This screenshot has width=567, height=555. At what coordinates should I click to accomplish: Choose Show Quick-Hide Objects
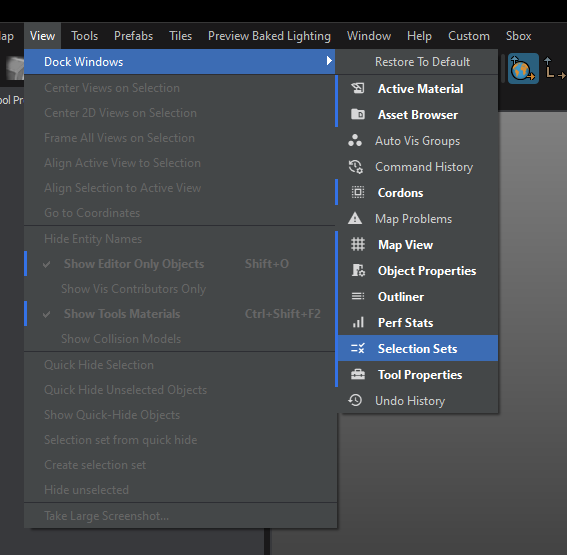click(180, 415)
